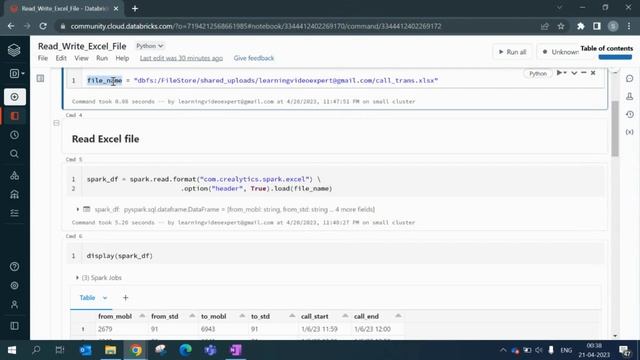
Task: Open the variable explorer (x) icon
Action: pyautogui.click(x=629, y=132)
